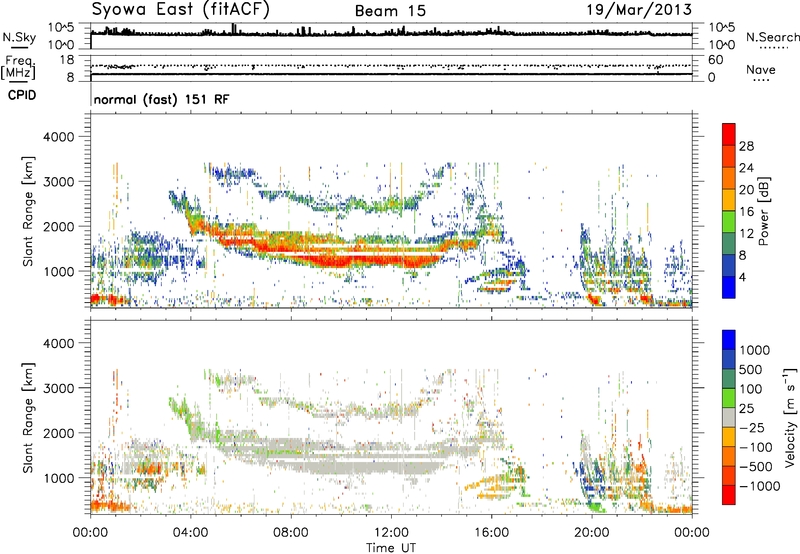Image resolution: width=800 pixels, height=554 pixels.
Task: Click the "-500" Velocity colorbar label
Action: tap(758, 467)
